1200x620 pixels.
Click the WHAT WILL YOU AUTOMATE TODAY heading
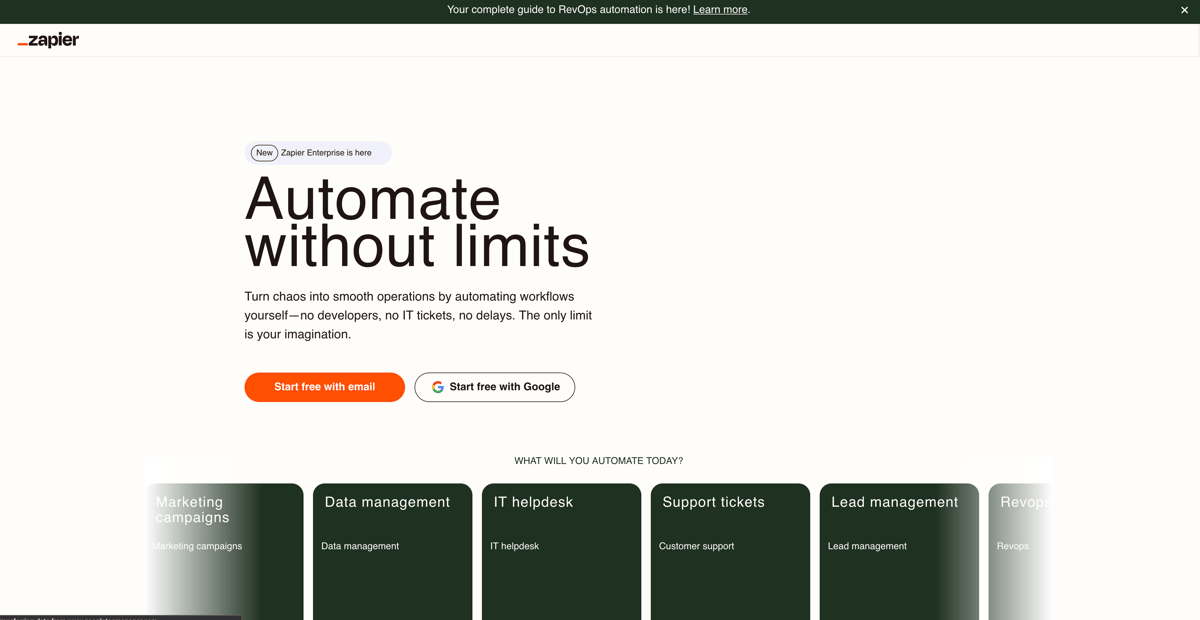click(x=598, y=460)
